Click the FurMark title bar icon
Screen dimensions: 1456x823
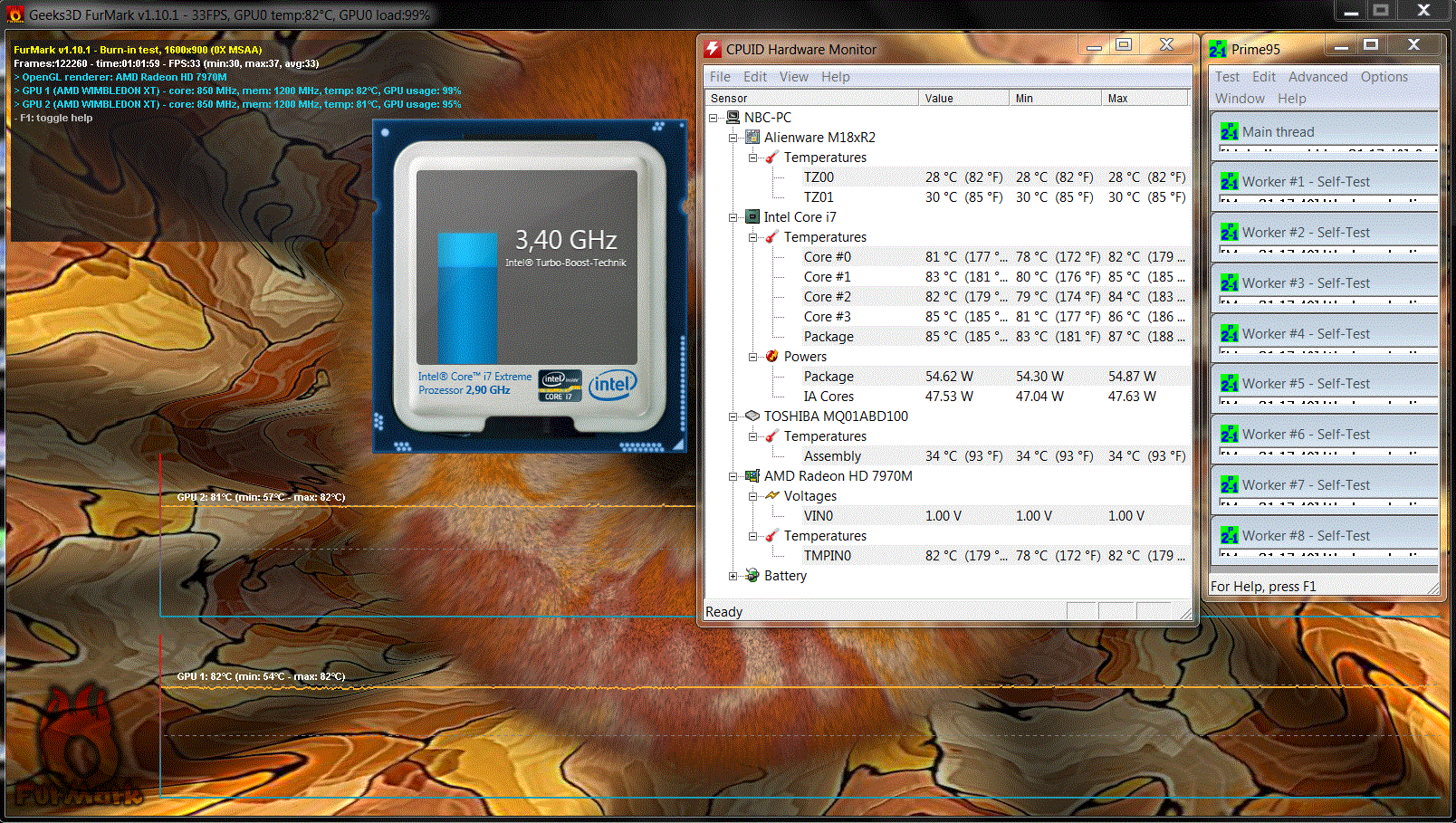tap(15, 14)
